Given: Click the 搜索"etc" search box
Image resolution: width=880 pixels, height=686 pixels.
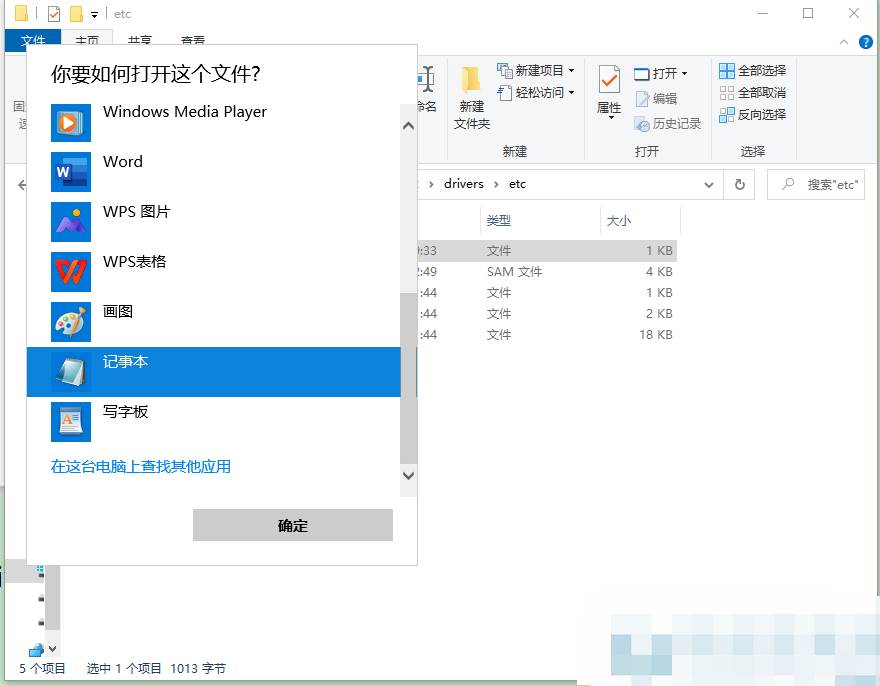Looking at the screenshot, I should tap(816, 185).
